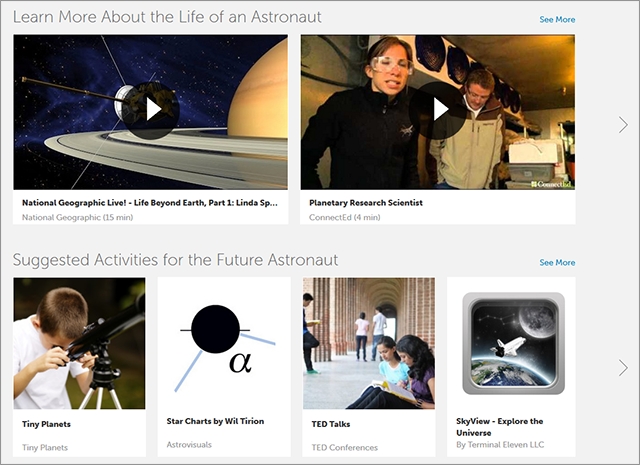Click See More for Suggested Activities

click(557, 262)
